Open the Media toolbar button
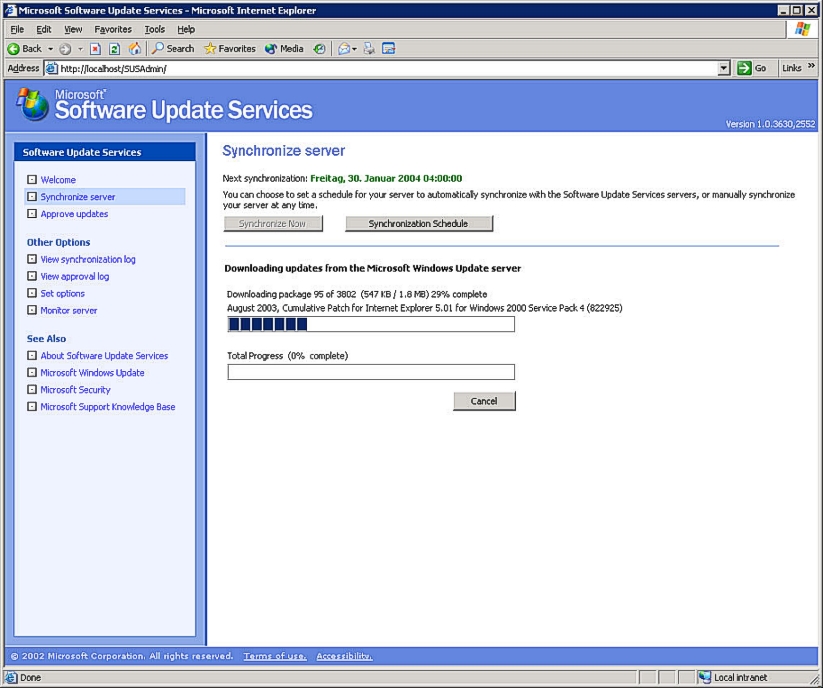 click(284, 49)
